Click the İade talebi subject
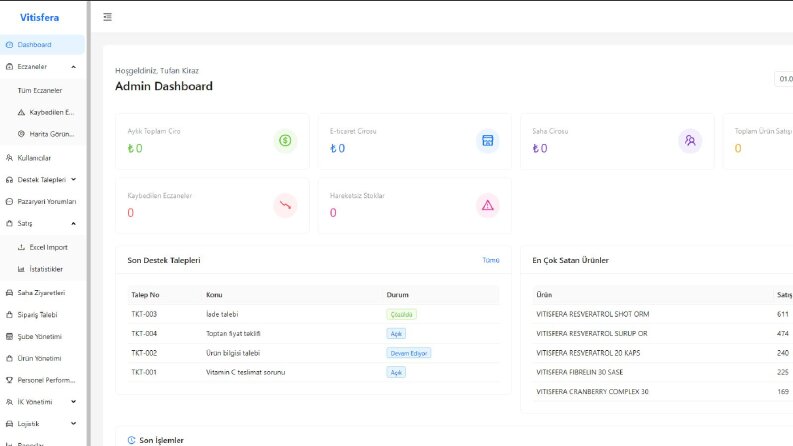This screenshot has width=793, height=446. [222, 314]
